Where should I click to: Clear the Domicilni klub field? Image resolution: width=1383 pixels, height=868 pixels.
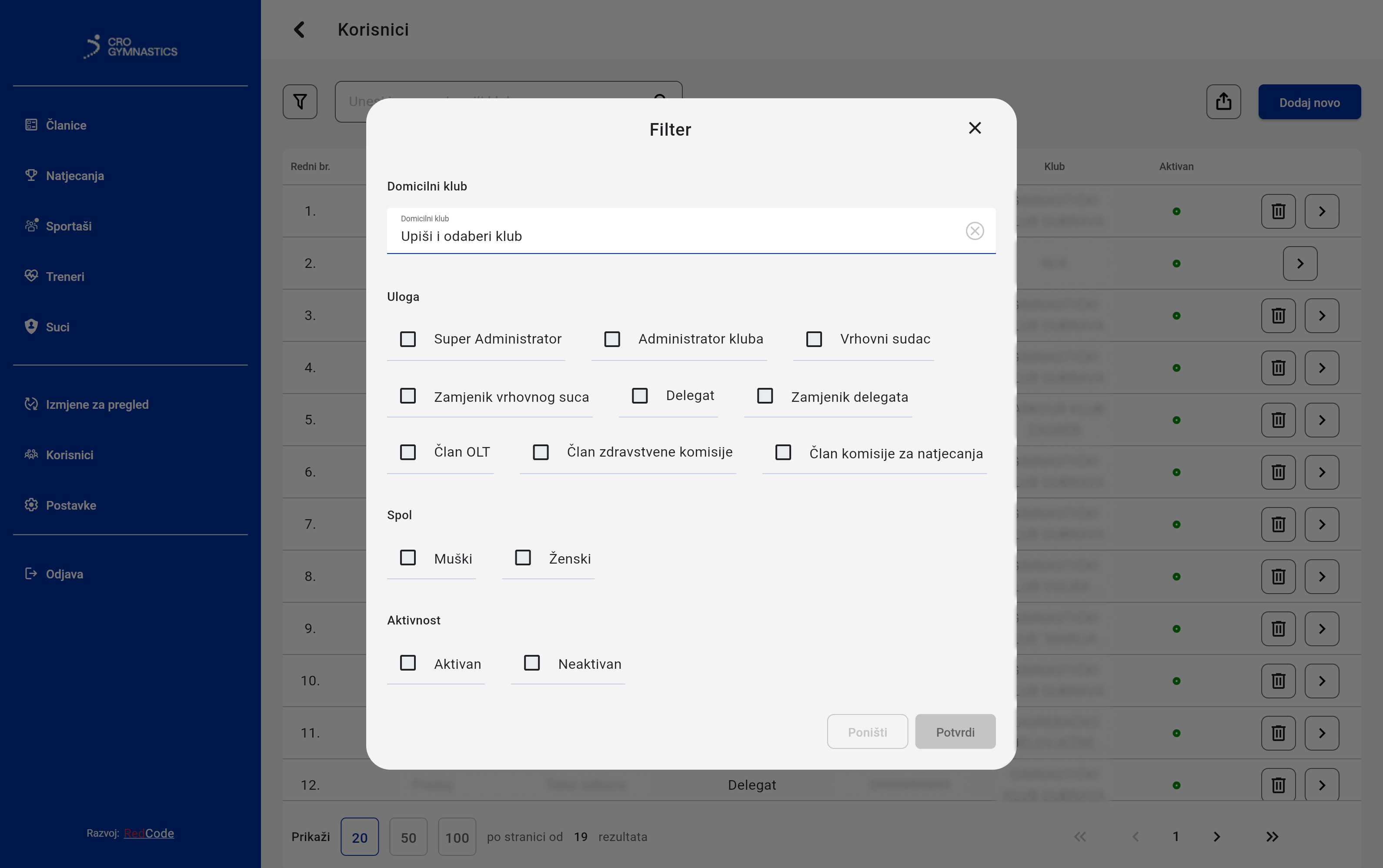(974, 231)
